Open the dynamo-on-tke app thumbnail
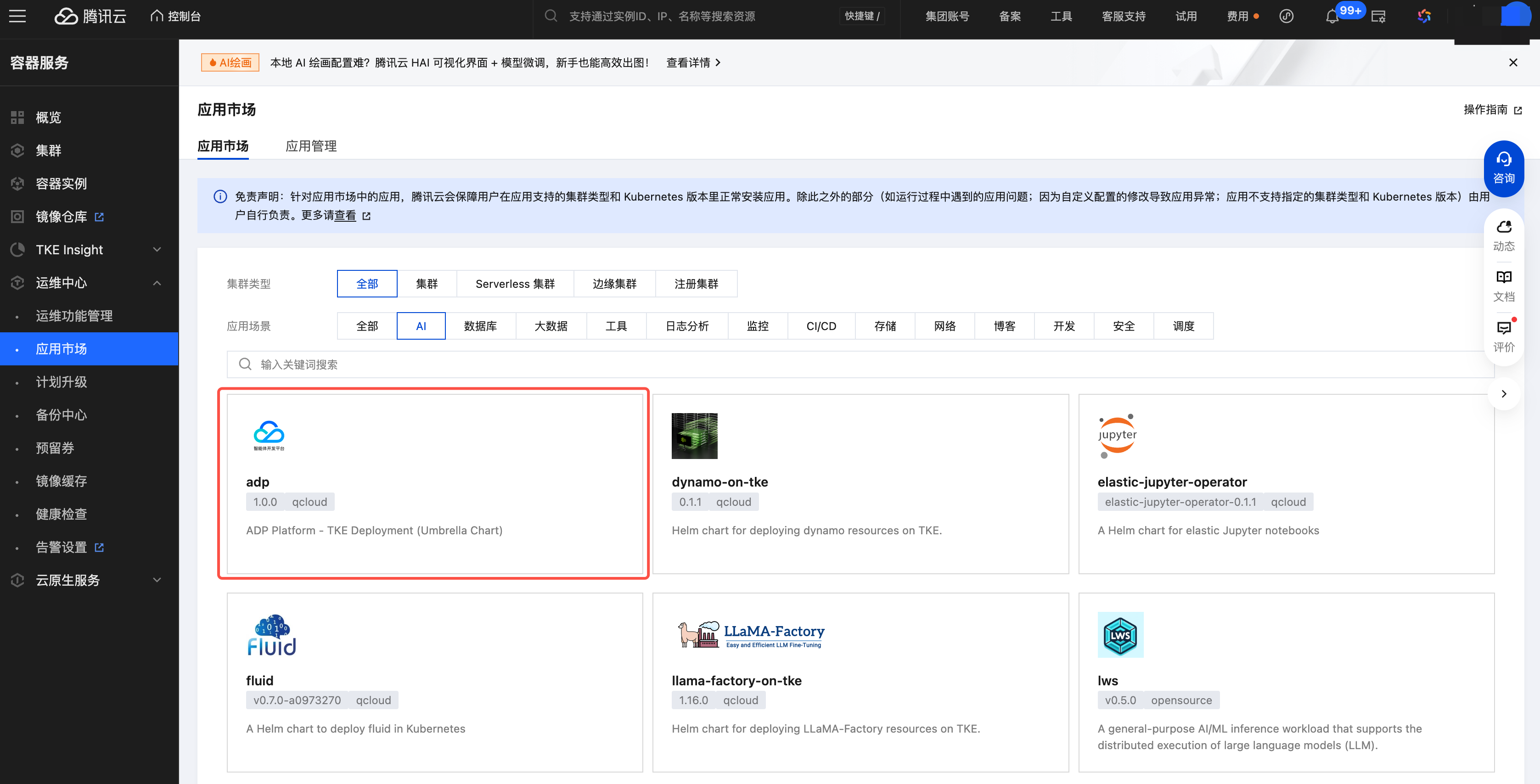 point(694,436)
